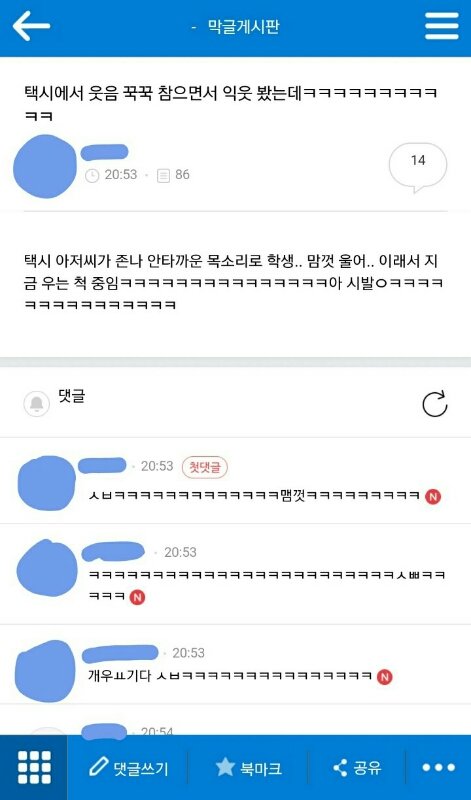Open the 14 comments speech bubble
The height and width of the screenshot is (800, 471).
[418, 167]
